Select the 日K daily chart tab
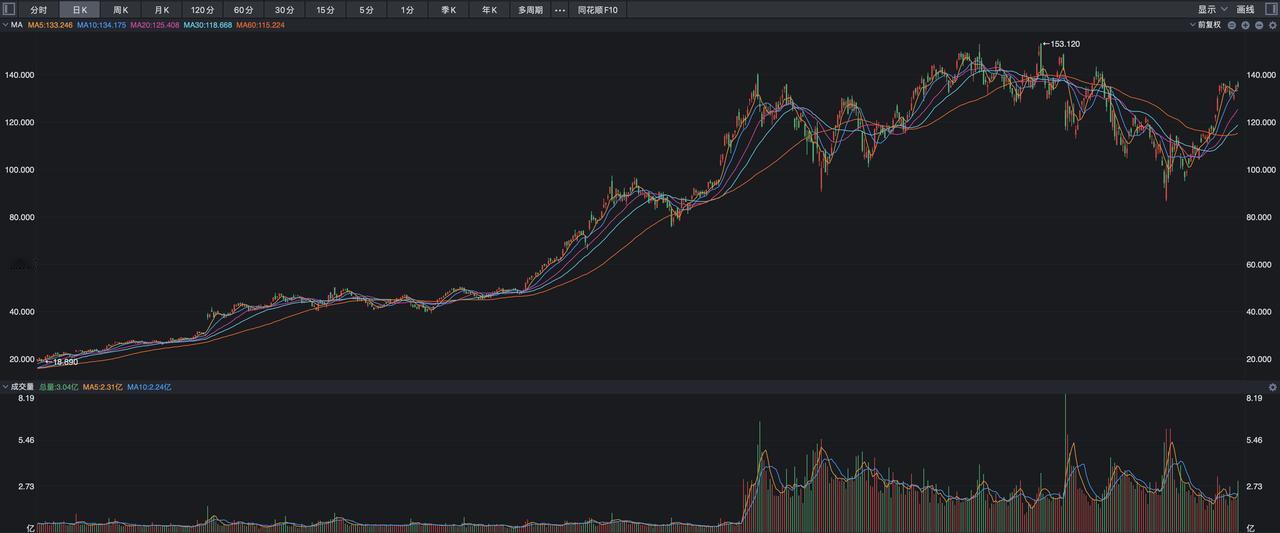This screenshot has width=1280, height=533. (x=80, y=10)
